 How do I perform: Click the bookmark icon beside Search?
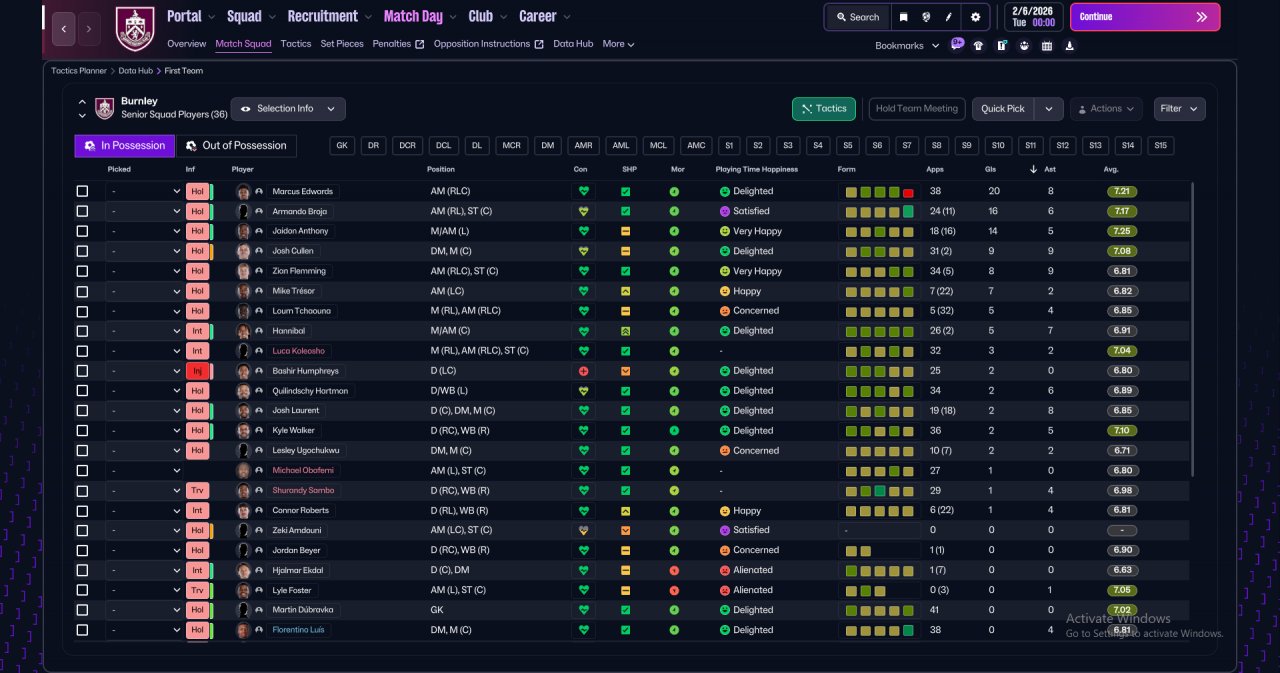coord(903,17)
